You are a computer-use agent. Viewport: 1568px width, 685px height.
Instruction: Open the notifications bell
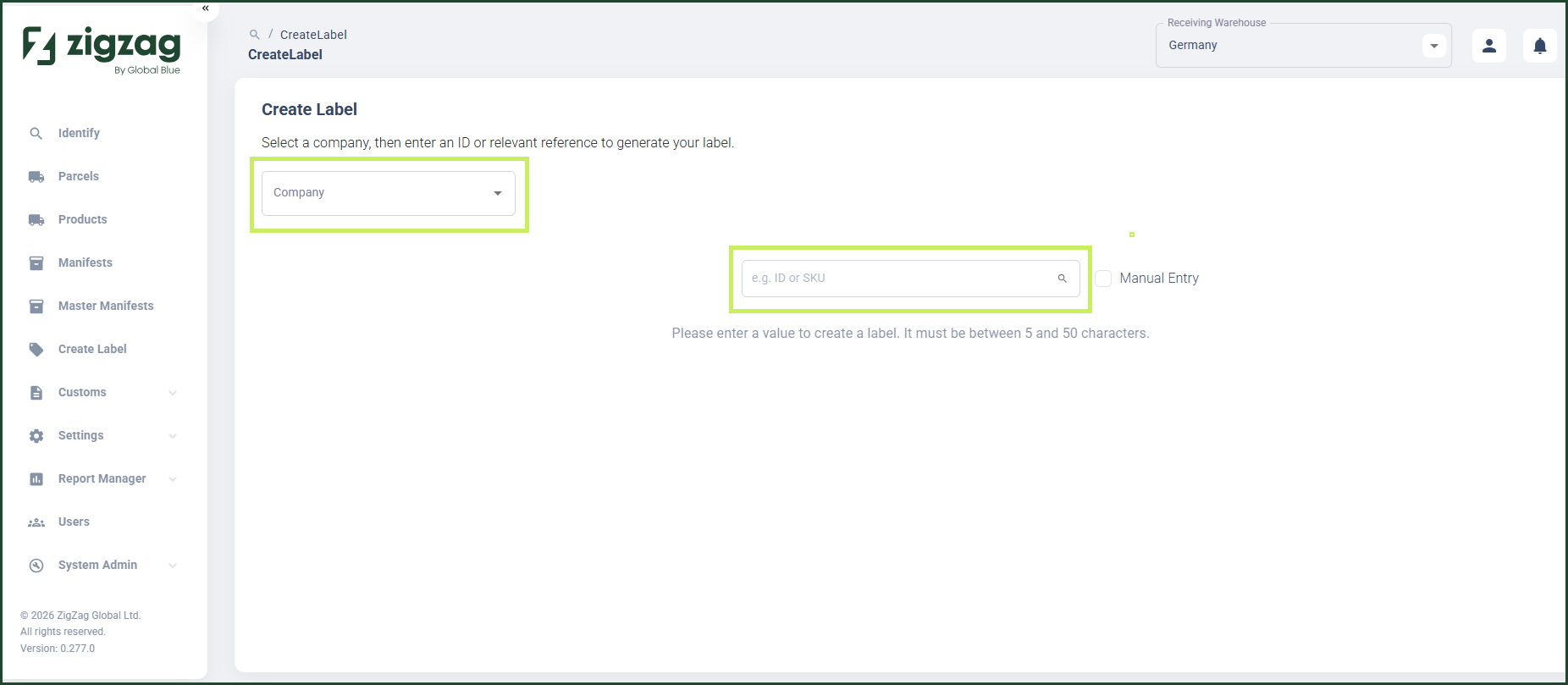[x=1540, y=46]
